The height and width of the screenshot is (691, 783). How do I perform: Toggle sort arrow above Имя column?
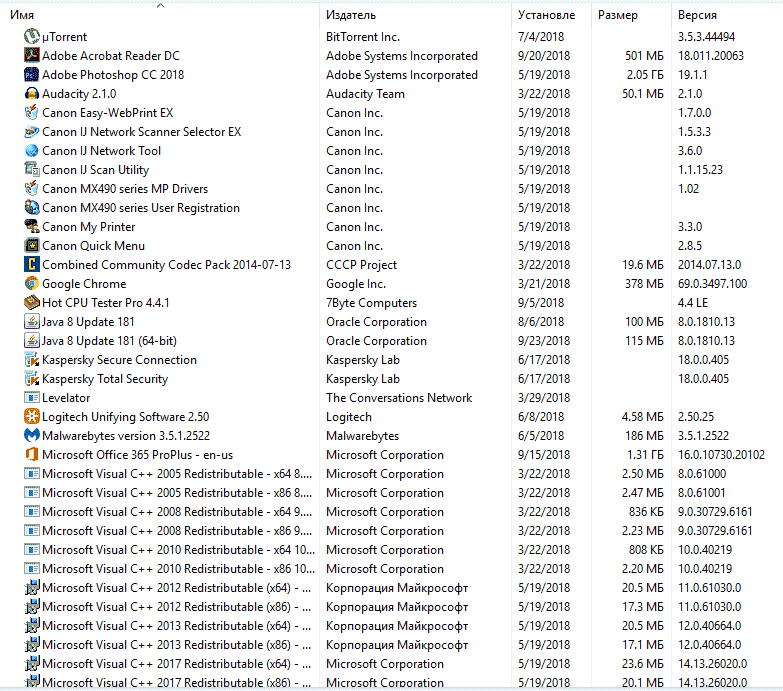[x=160, y=5]
